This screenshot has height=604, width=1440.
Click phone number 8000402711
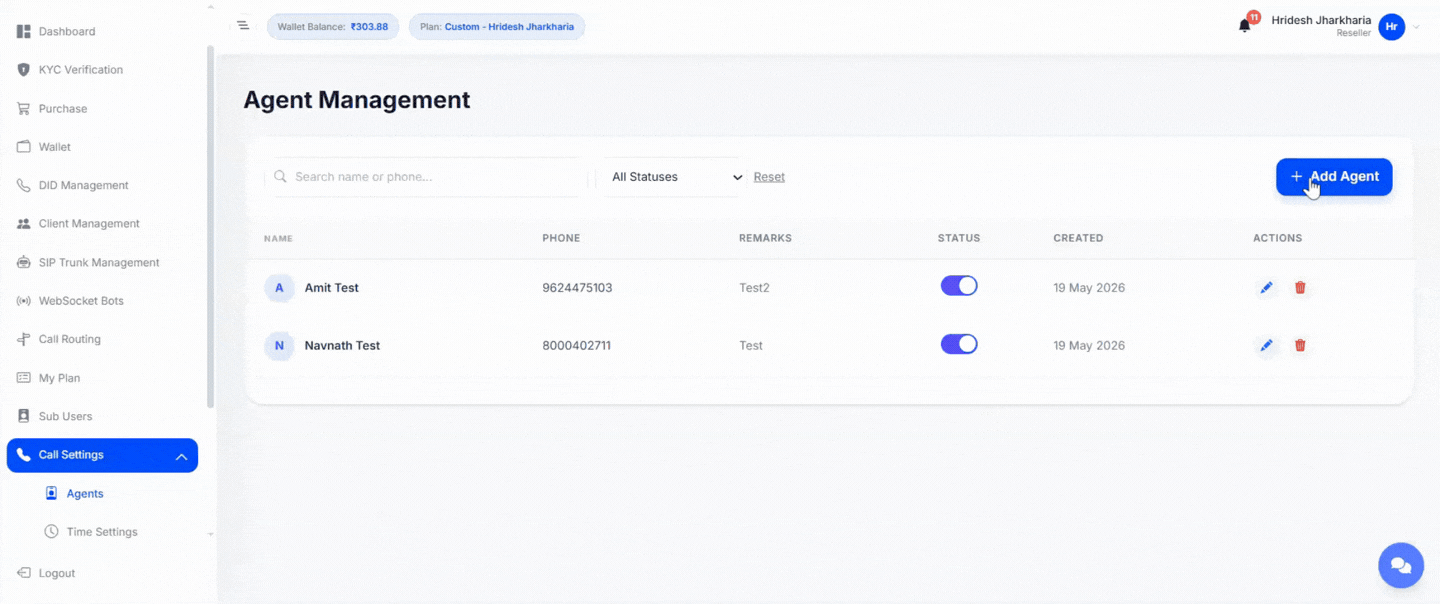point(576,346)
